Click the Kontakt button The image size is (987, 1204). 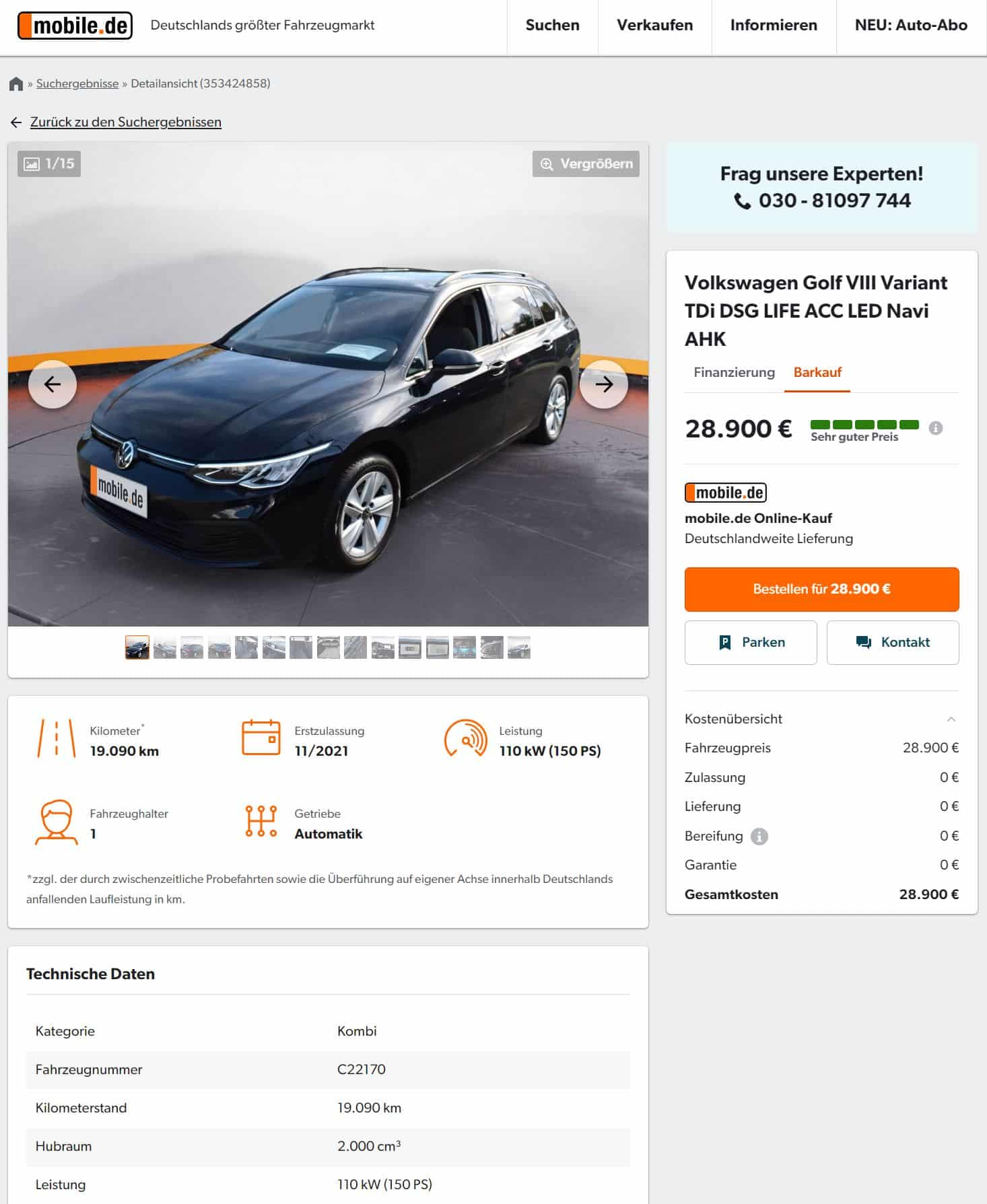(893, 643)
